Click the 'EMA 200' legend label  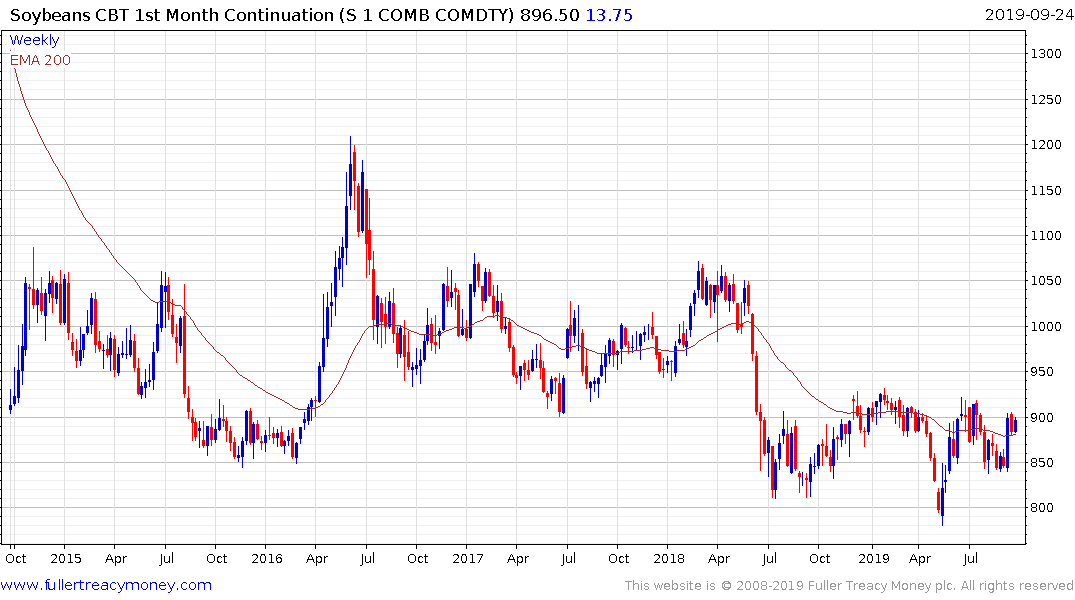tap(40, 60)
